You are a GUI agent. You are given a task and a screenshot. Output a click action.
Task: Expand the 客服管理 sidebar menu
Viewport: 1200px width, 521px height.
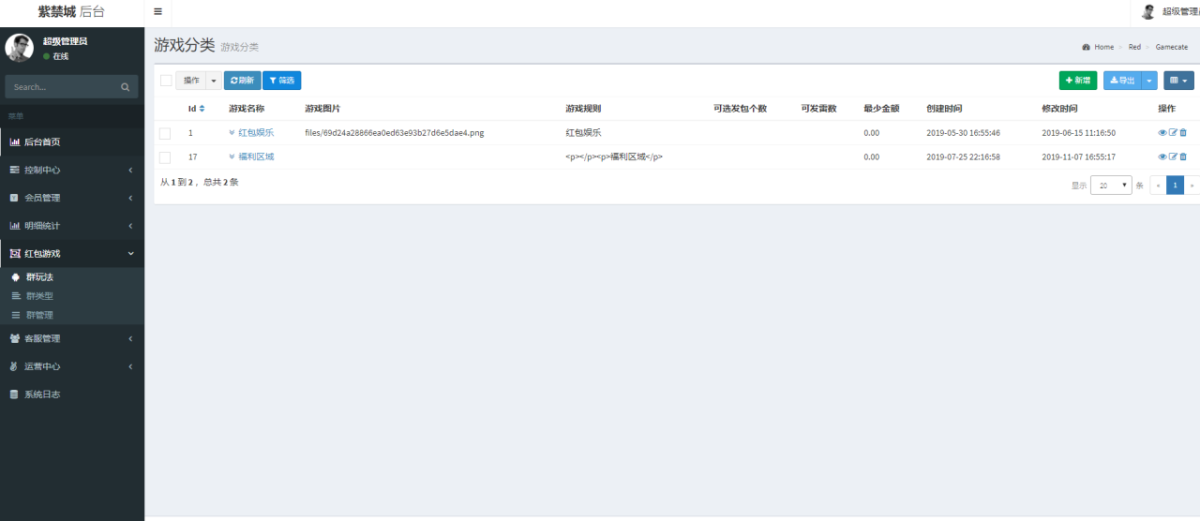72,338
